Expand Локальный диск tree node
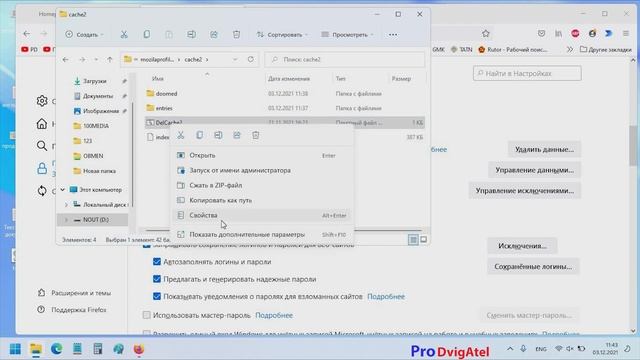640x360 pixels. click(66, 205)
